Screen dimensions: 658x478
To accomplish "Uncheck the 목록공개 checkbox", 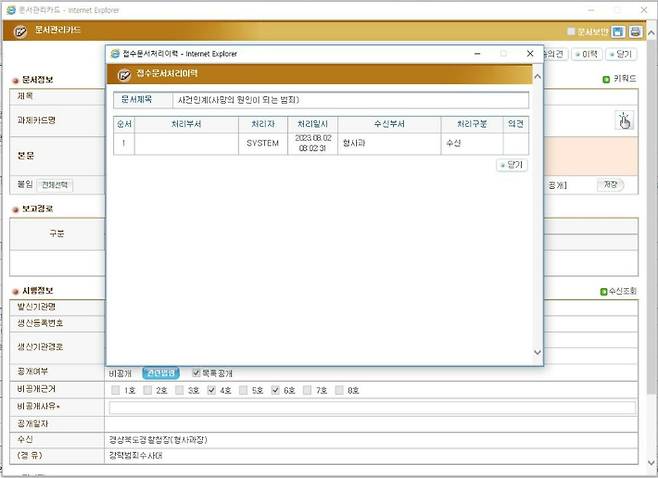I will (197, 373).
